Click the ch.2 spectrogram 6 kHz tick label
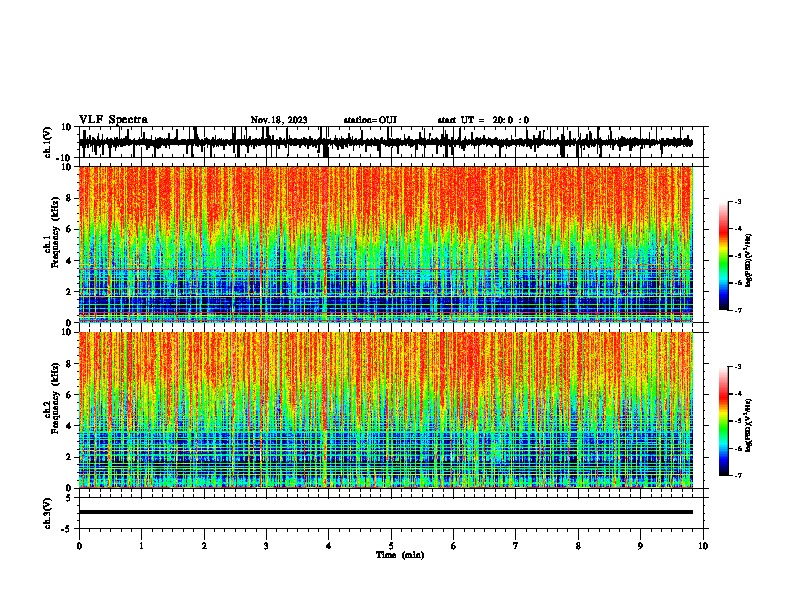792x612 pixels. [69, 395]
